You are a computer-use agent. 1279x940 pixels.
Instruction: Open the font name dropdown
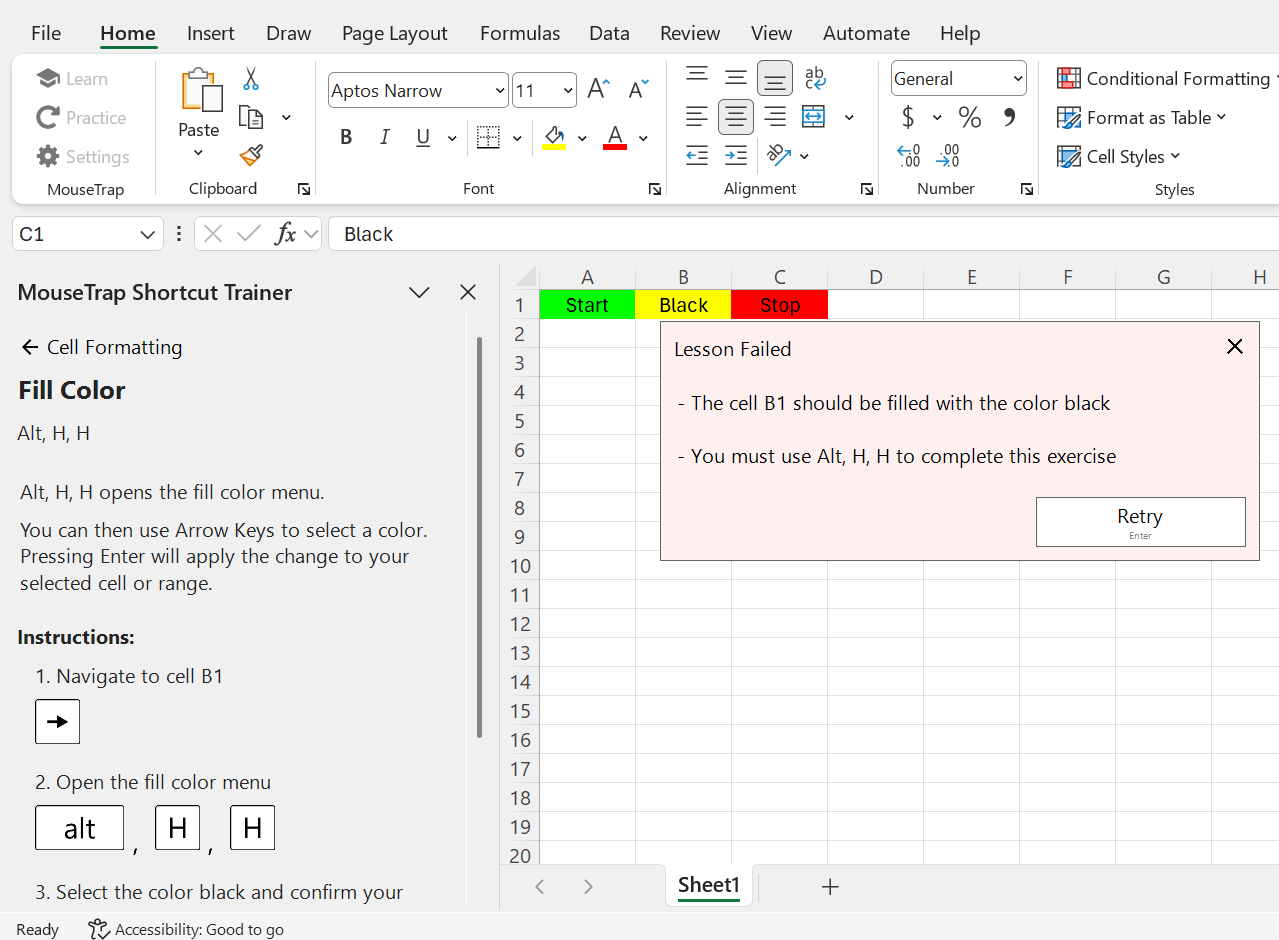pyautogui.click(x=417, y=90)
